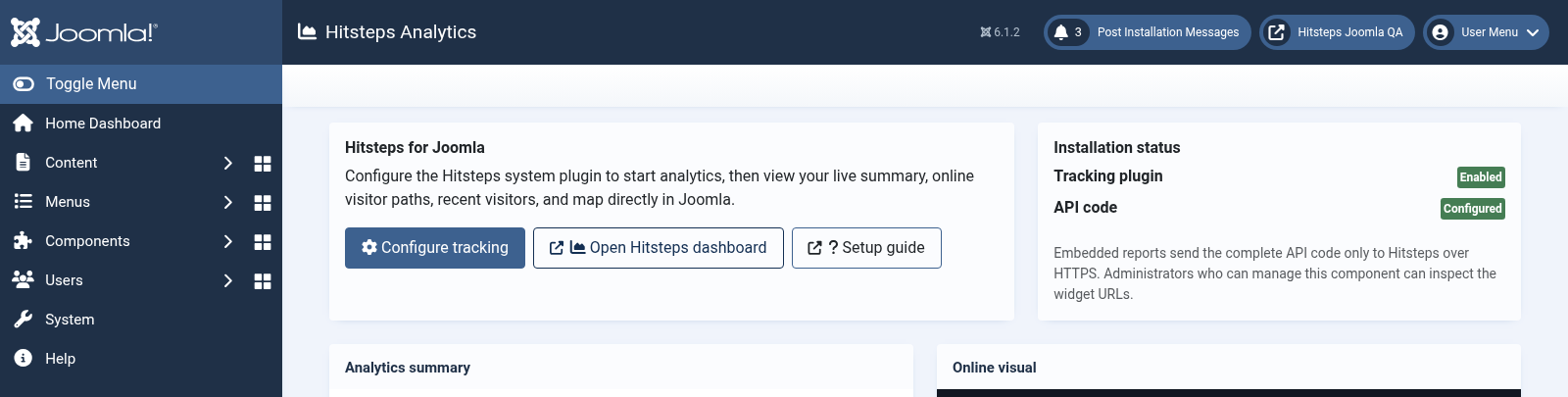Click the user avatar icon
This screenshot has height=397, width=1568.
pos(1440,32)
